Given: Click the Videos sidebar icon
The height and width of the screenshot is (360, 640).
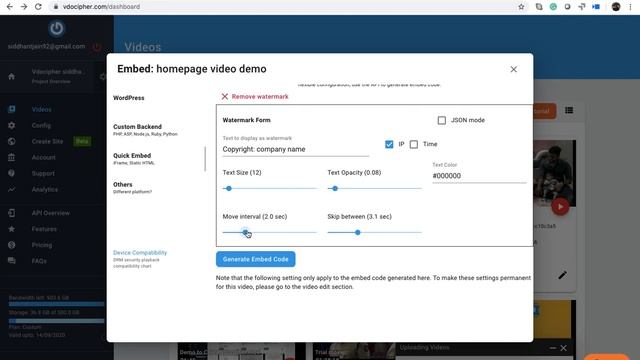Looking at the screenshot, I should tap(11, 109).
